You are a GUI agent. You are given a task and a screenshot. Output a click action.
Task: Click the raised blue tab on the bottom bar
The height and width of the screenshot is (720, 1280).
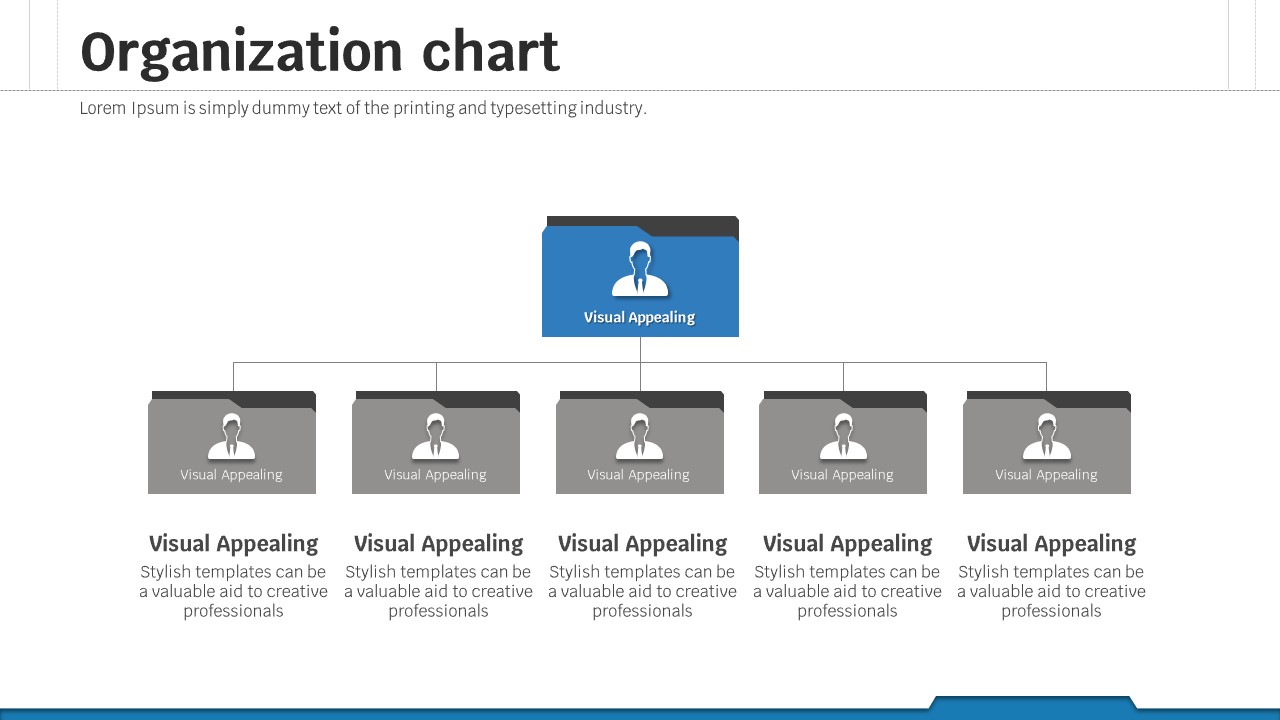[1033, 704]
